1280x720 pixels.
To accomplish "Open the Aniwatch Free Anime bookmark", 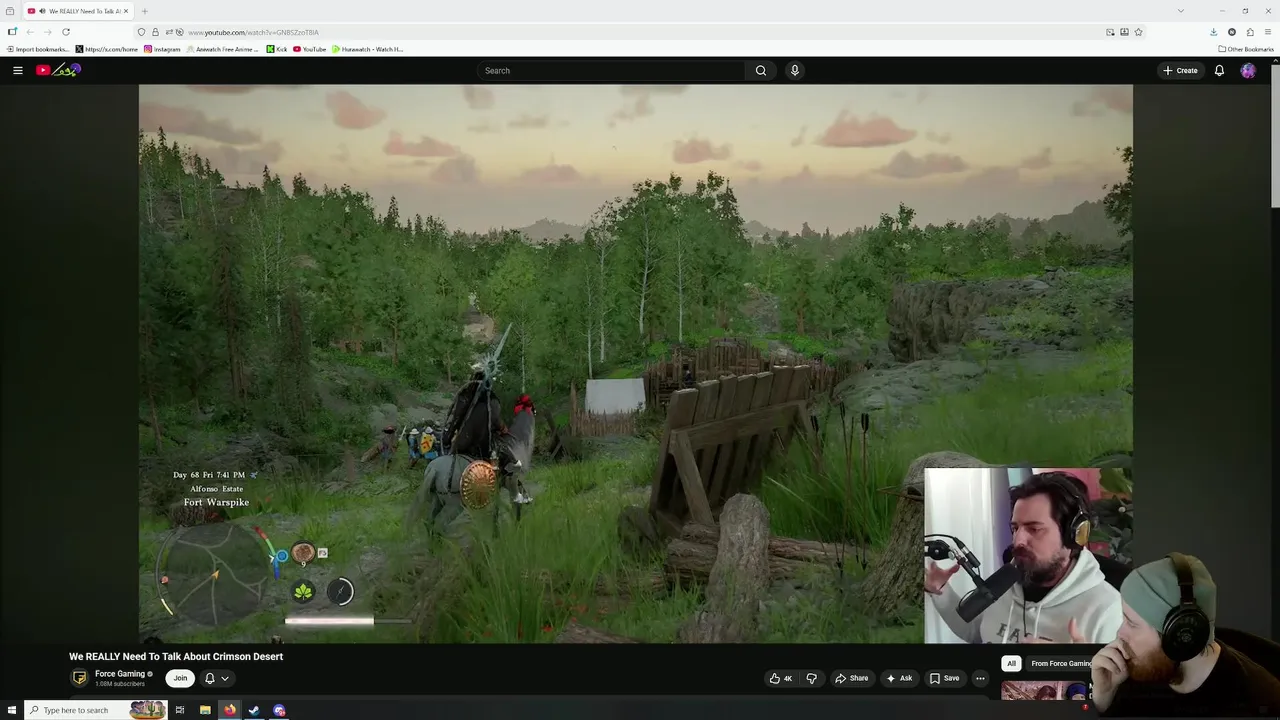I will click(x=222, y=49).
